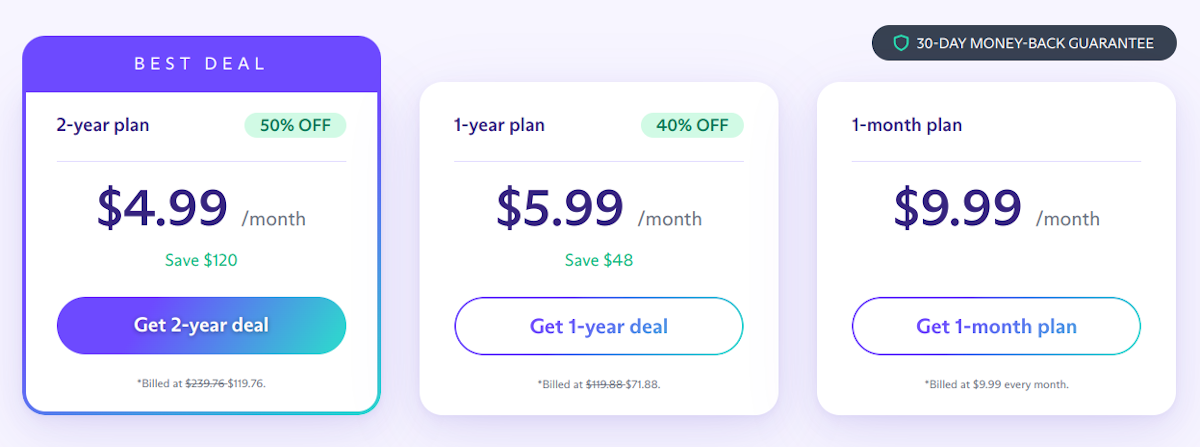This screenshot has width=1200, height=447.
Task: Click the crossed-out $239.76 price
Action: [x=205, y=383]
